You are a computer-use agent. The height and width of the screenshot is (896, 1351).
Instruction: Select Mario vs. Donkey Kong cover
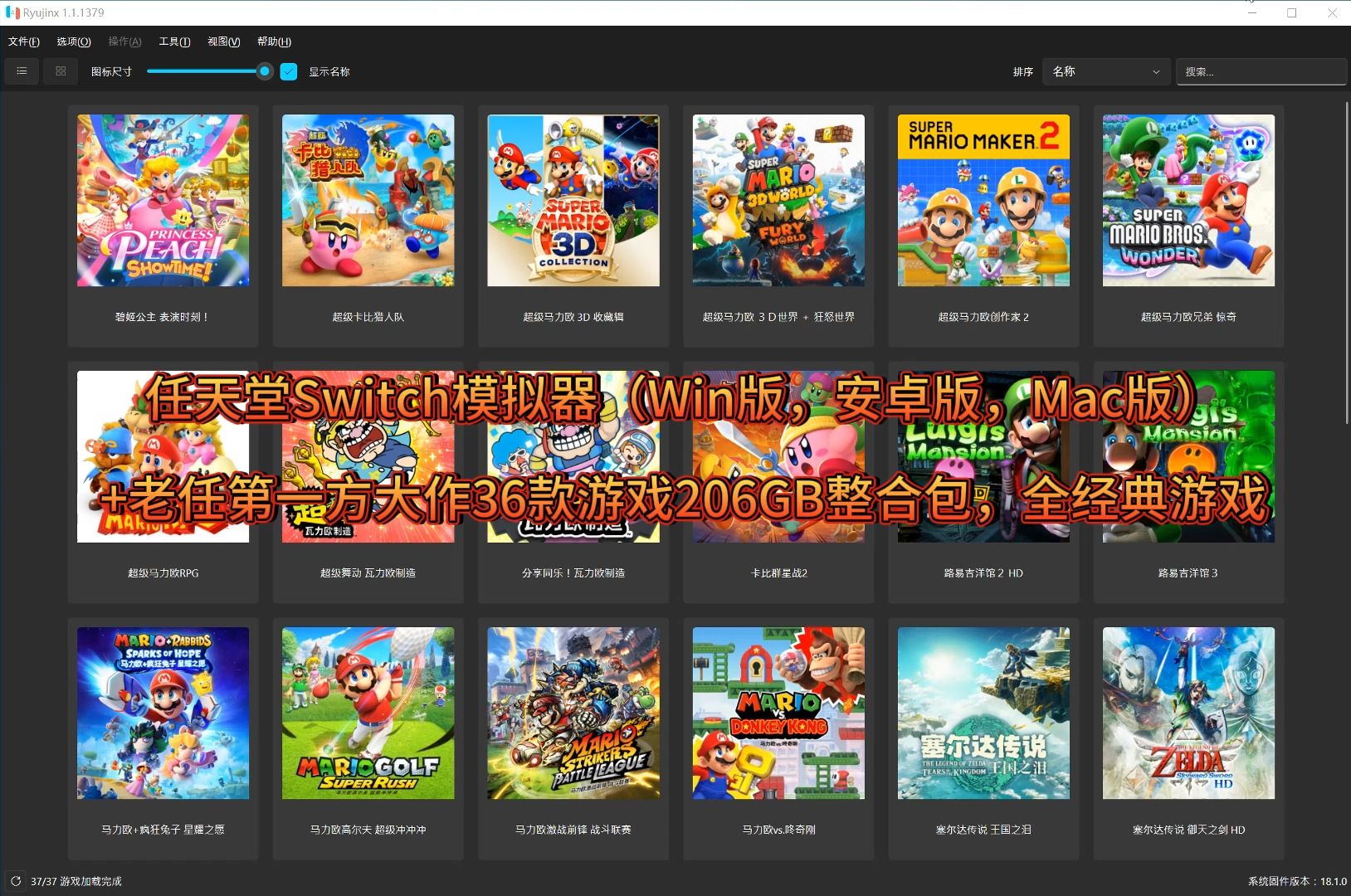778,713
